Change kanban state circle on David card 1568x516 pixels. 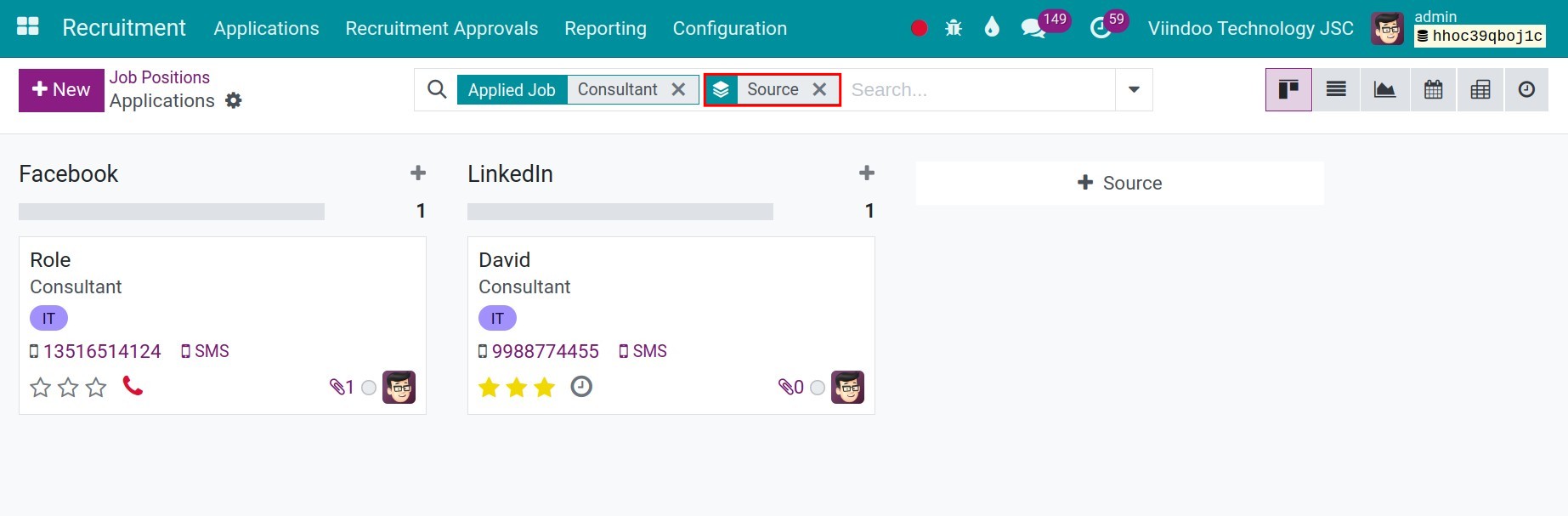click(818, 388)
